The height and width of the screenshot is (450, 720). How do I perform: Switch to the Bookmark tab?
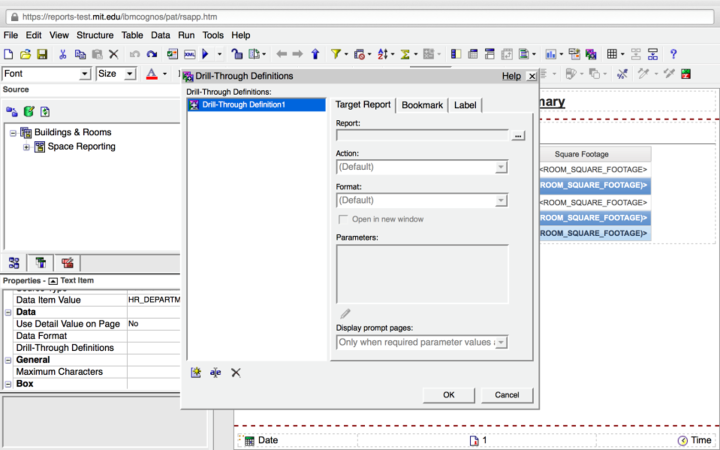pyautogui.click(x=421, y=105)
